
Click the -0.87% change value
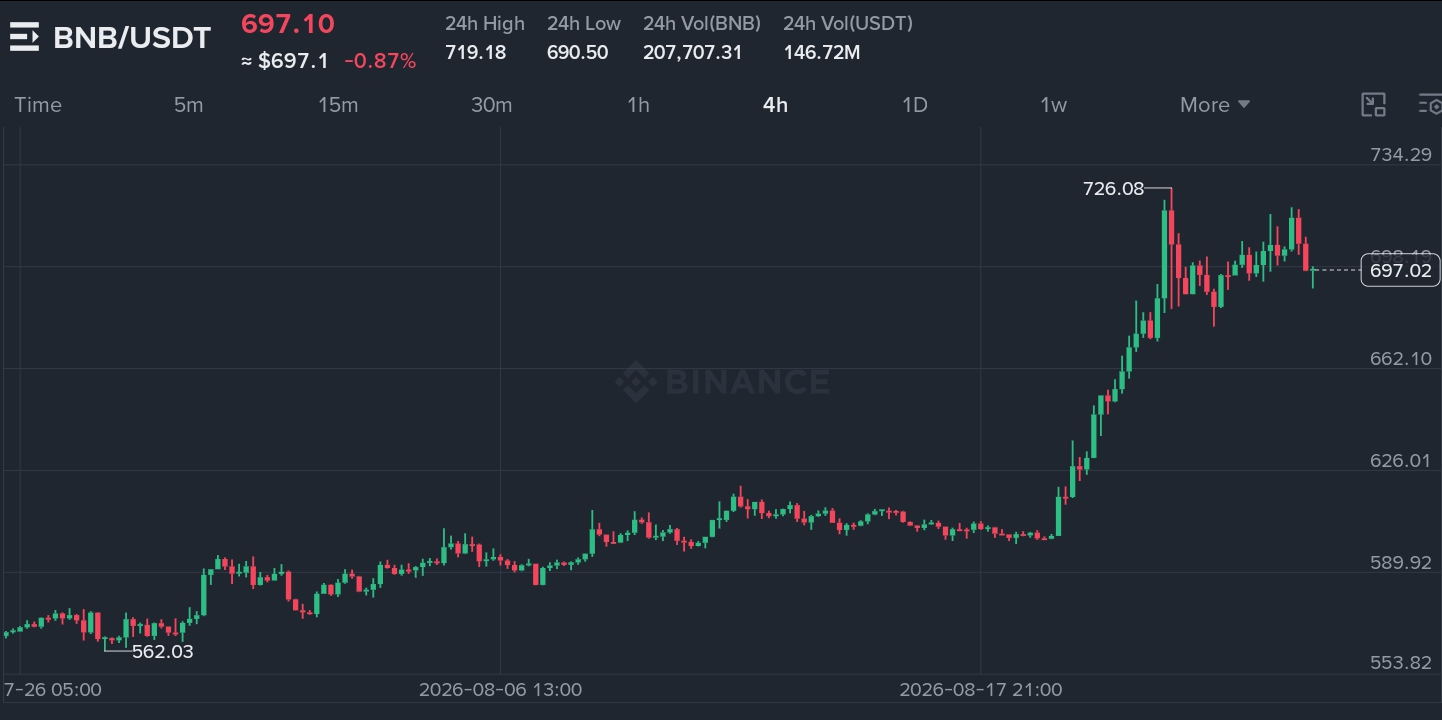380,61
